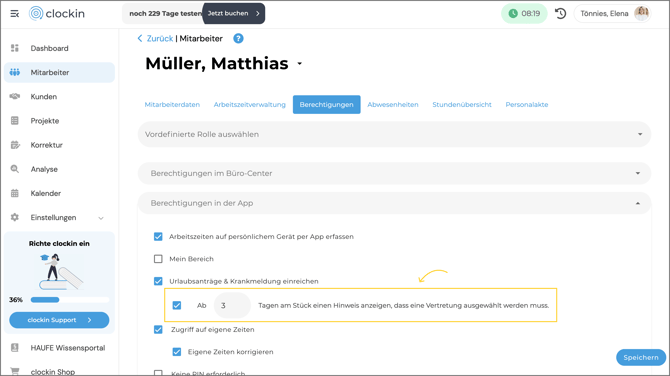Click the blue help question mark icon
The height and width of the screenshot is (376, 670).
[238, 38]
